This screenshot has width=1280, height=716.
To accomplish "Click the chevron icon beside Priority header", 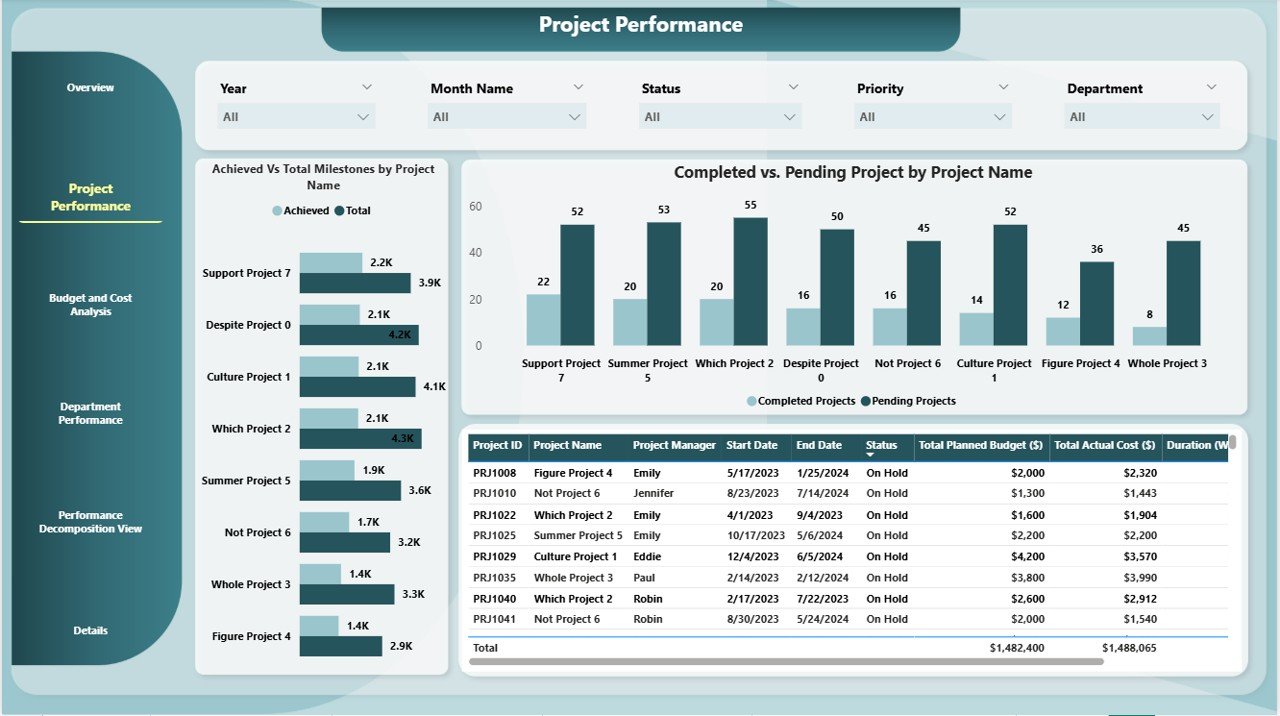I will tap(1003, 87).
